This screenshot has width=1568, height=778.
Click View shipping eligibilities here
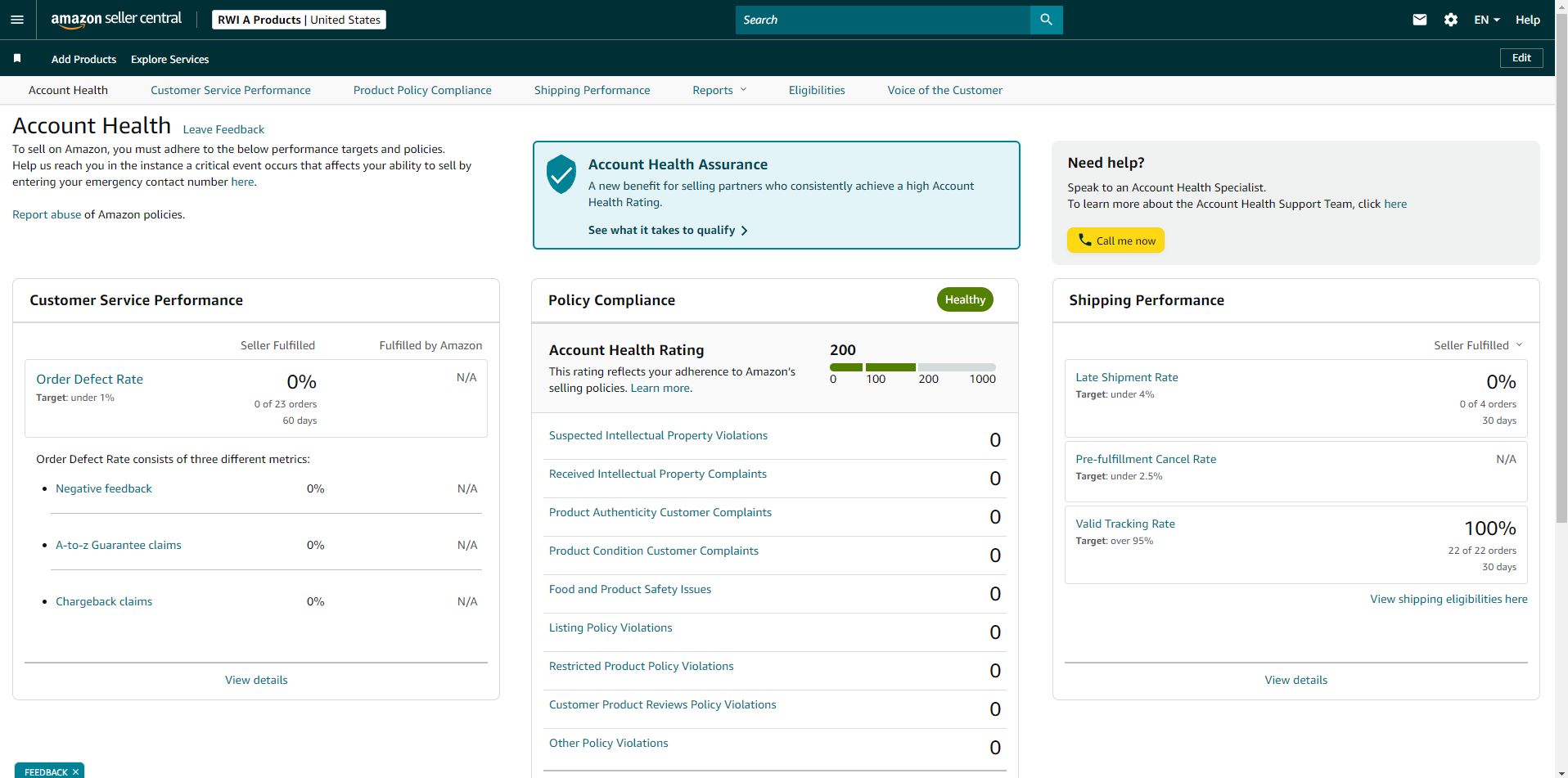pos(1449,599)
